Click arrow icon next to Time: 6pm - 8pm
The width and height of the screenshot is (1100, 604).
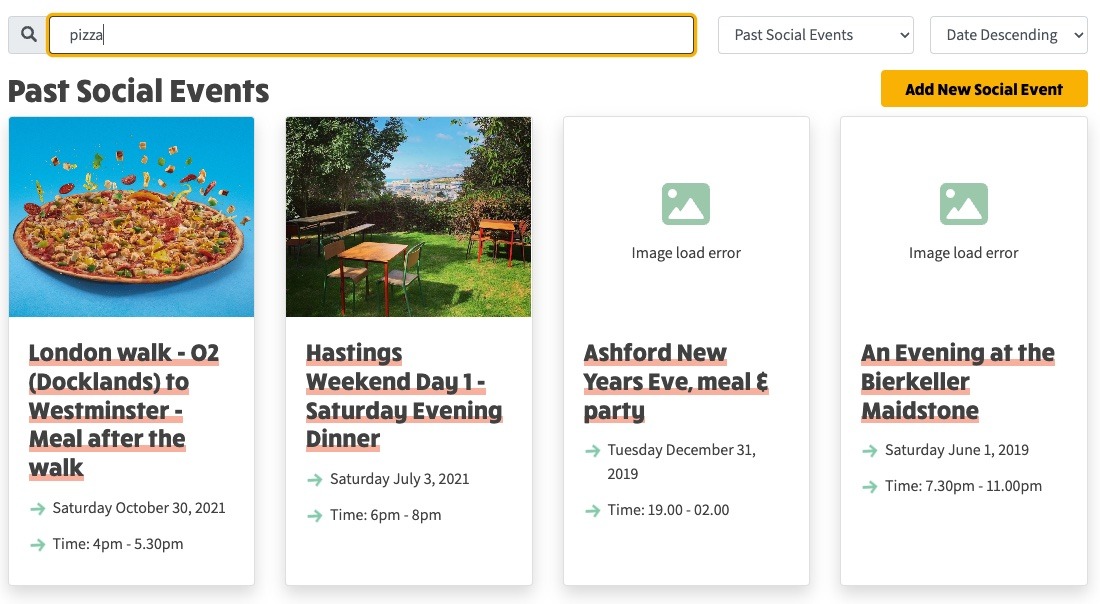(315, 516)
